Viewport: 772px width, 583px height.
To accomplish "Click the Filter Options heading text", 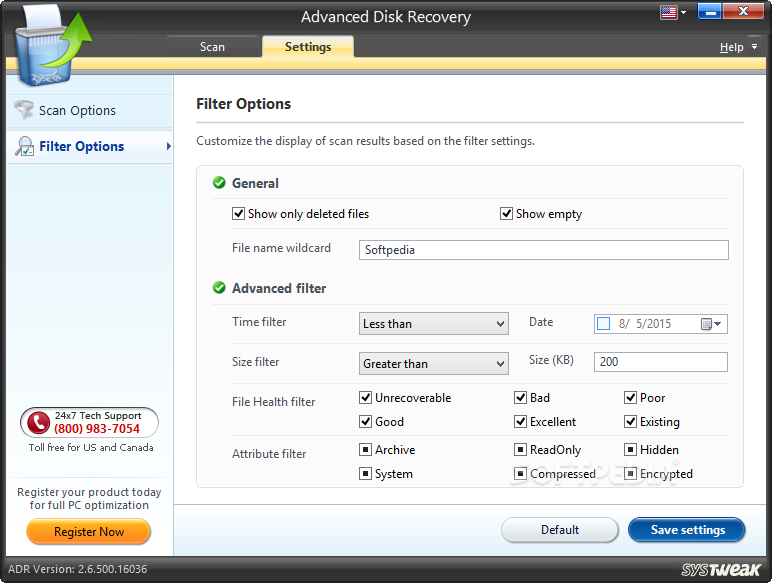I will (x=244, y=104).
